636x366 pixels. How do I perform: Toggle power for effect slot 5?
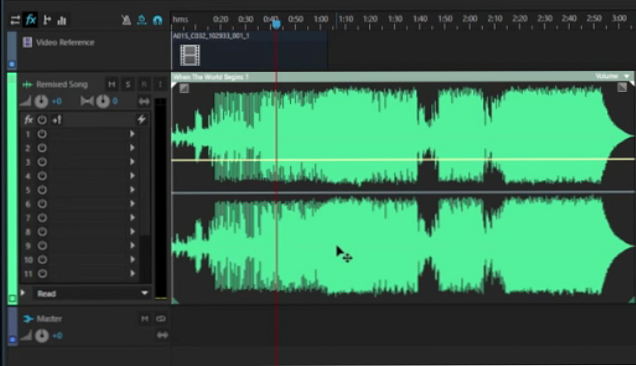[x=42, y=190]
